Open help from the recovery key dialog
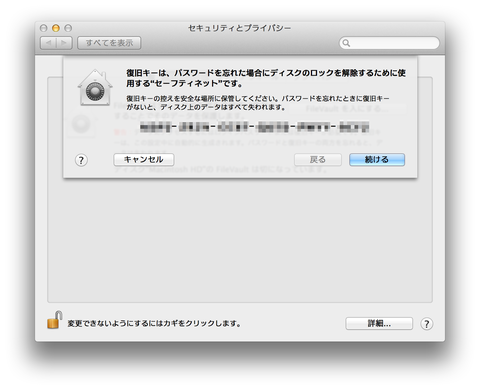480x390 pixels. point(81,160)
